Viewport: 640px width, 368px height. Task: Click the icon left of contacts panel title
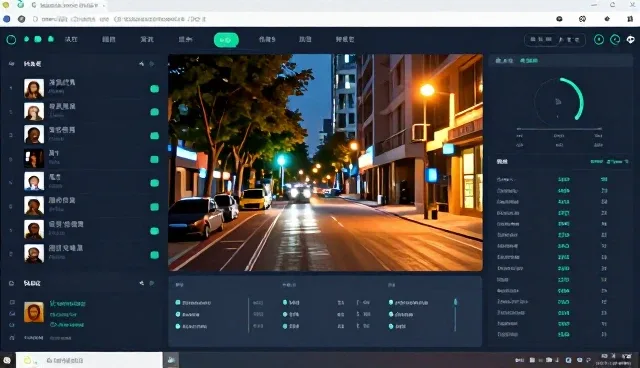[11, 64]
